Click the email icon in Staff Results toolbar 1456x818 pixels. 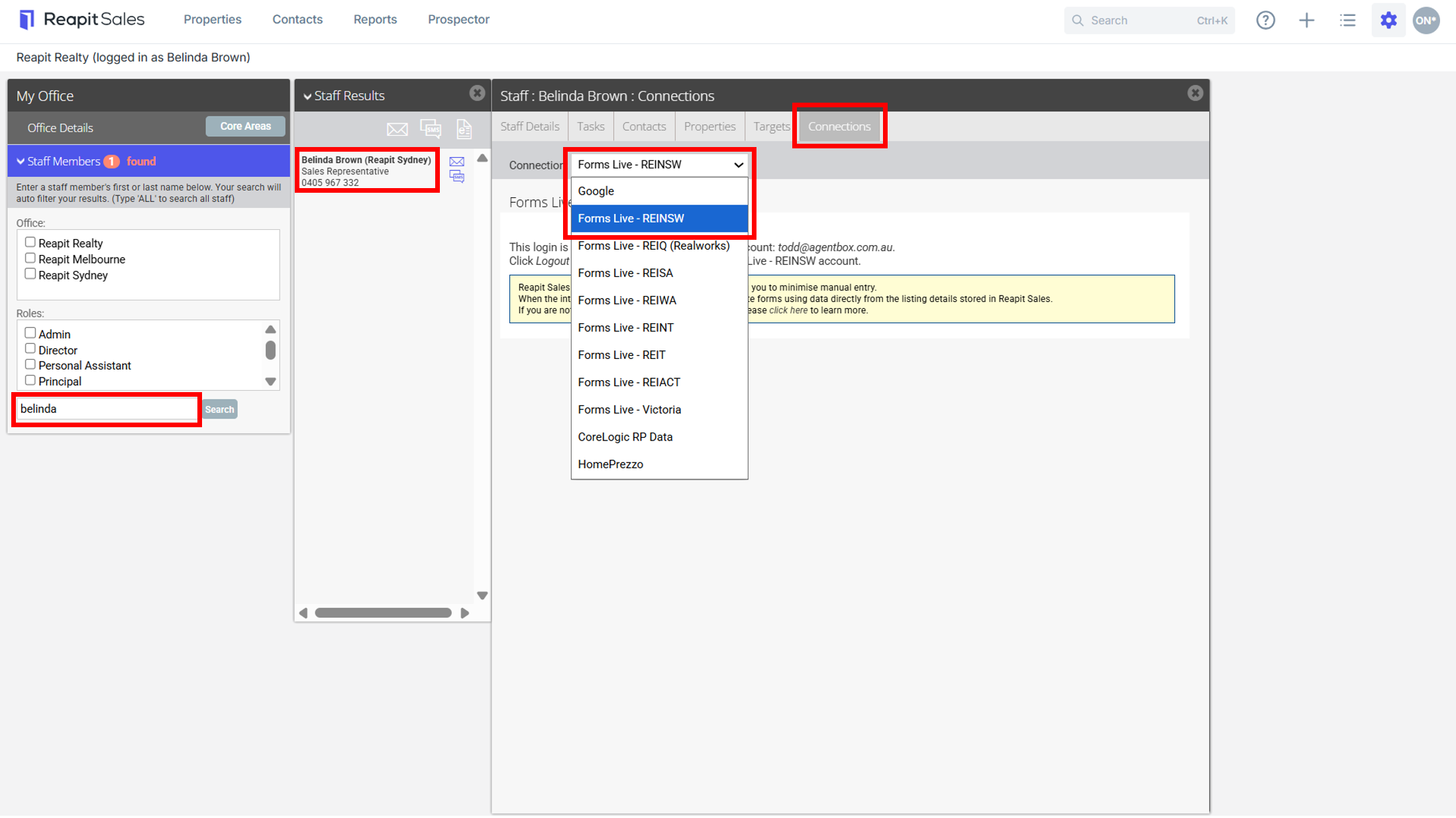[x=397, y=128]
